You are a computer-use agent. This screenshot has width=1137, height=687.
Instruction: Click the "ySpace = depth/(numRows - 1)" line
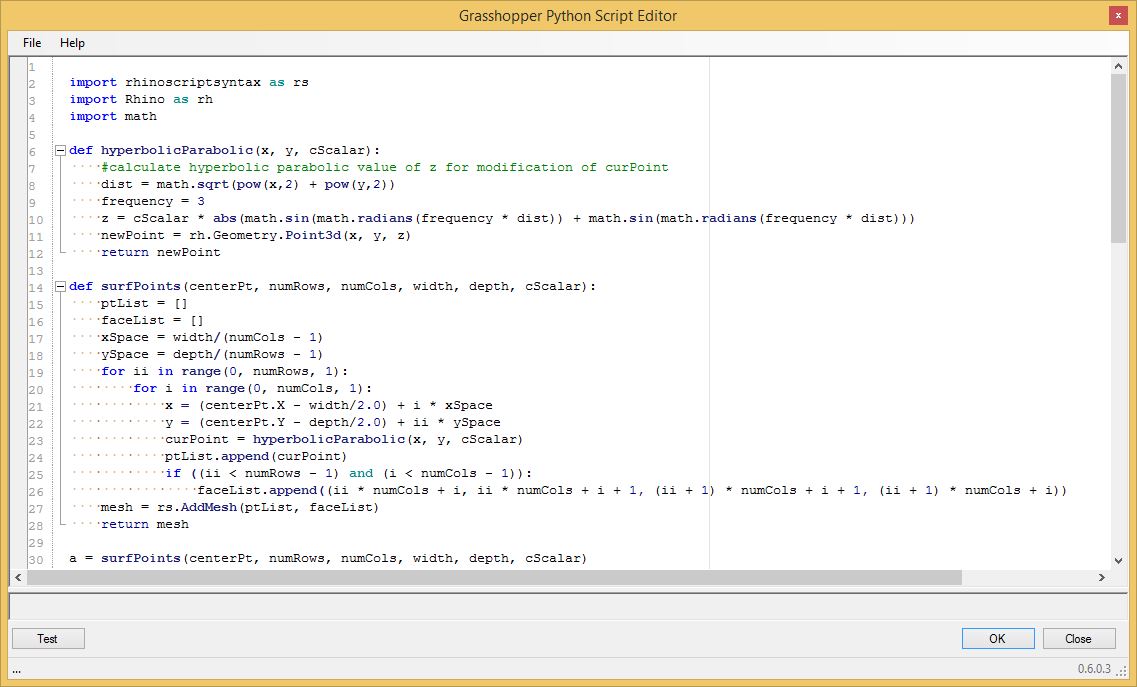(212, 355)
